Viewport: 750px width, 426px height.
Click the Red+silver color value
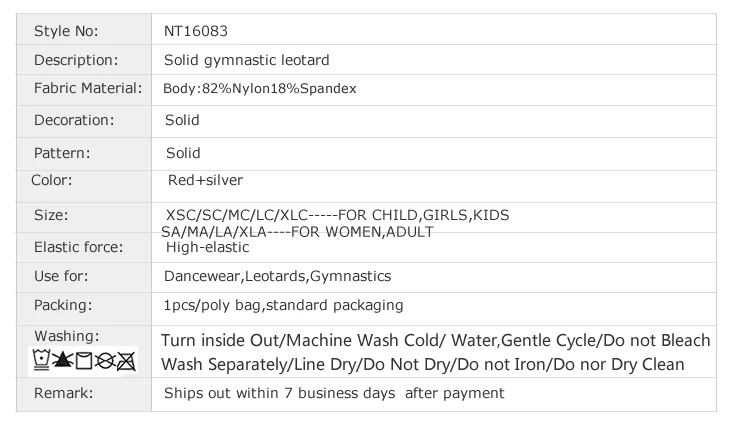205,180
